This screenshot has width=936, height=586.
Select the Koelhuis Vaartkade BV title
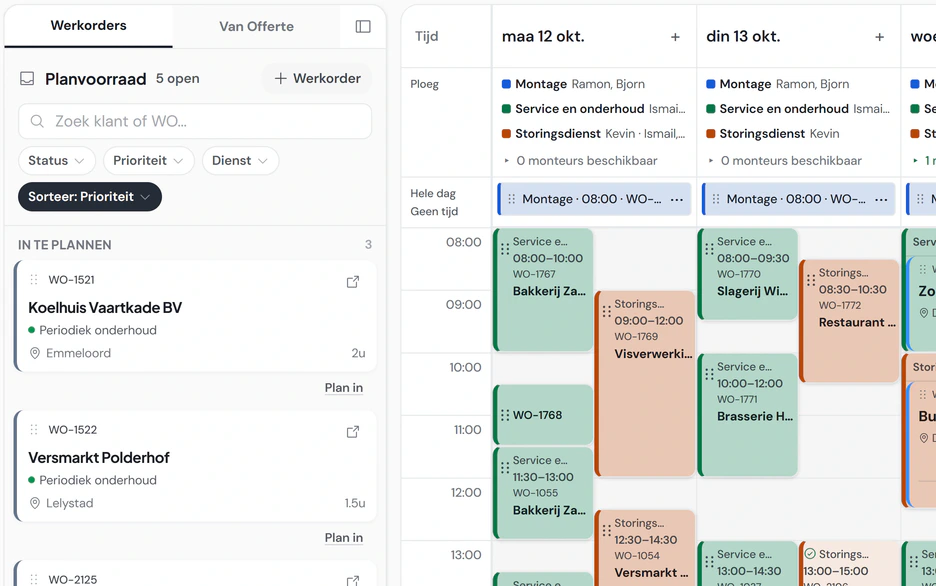click(x=105, y=308)
